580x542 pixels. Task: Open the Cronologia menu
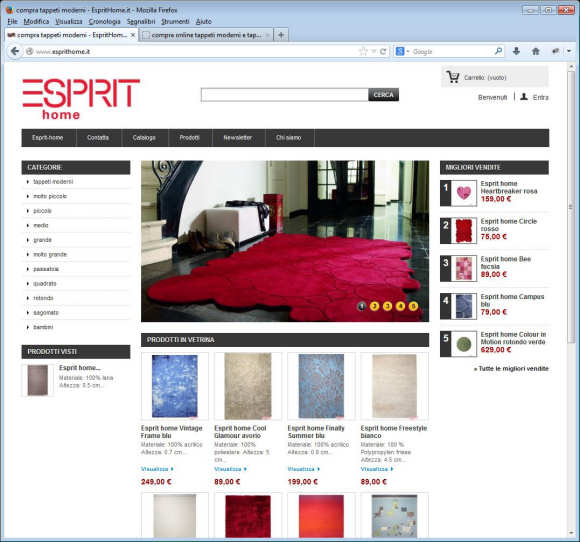pos(105,21)
